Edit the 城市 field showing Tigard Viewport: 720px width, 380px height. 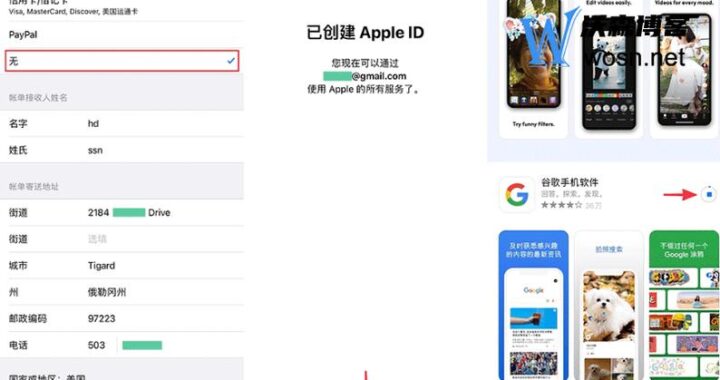point(122,265)
